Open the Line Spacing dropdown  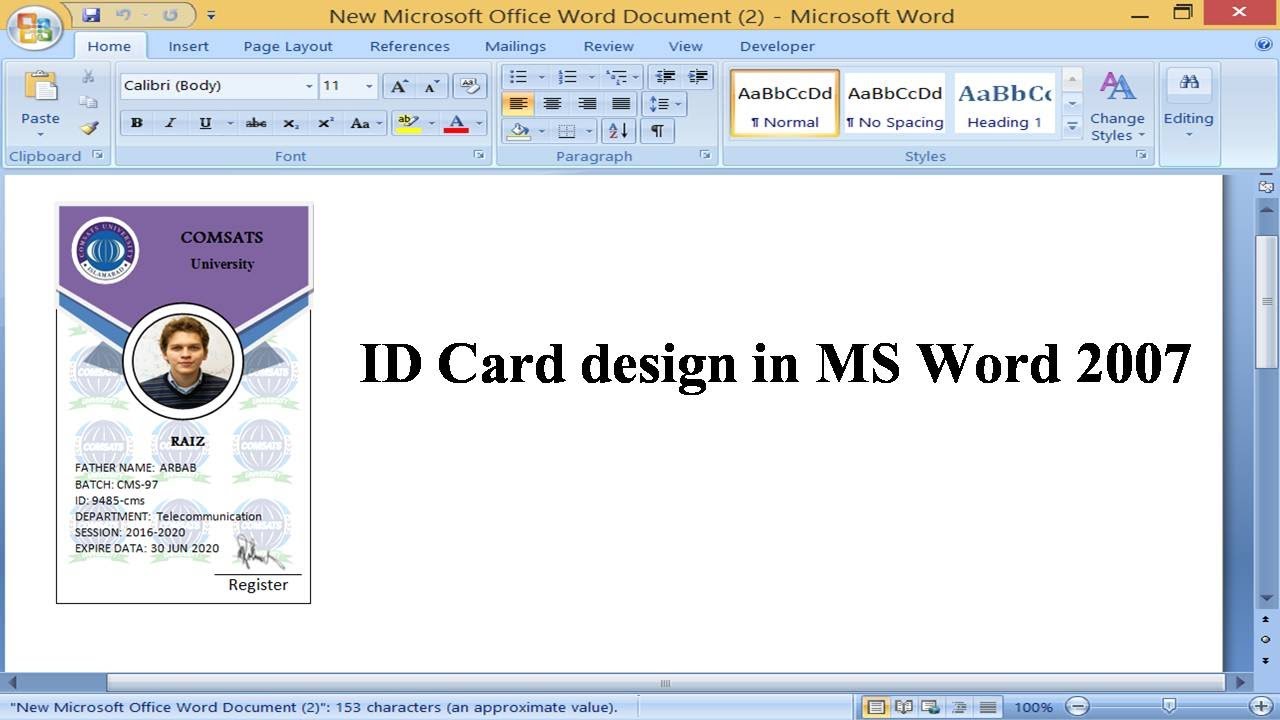coord(665,104)
